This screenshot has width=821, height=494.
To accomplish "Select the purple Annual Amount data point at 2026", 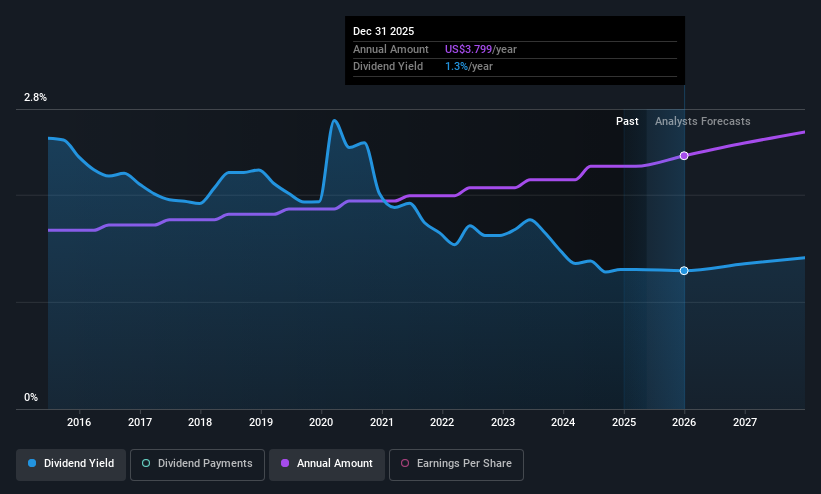I will [684, 156].
